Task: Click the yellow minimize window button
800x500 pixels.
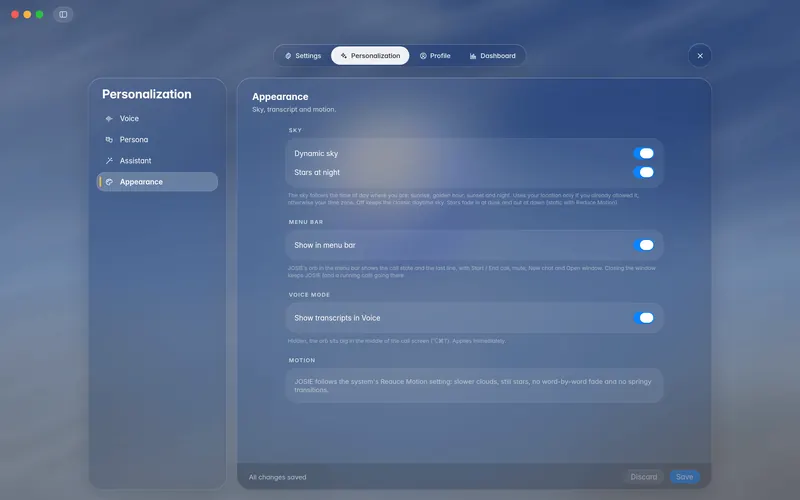Action: [x=27, y=14]
